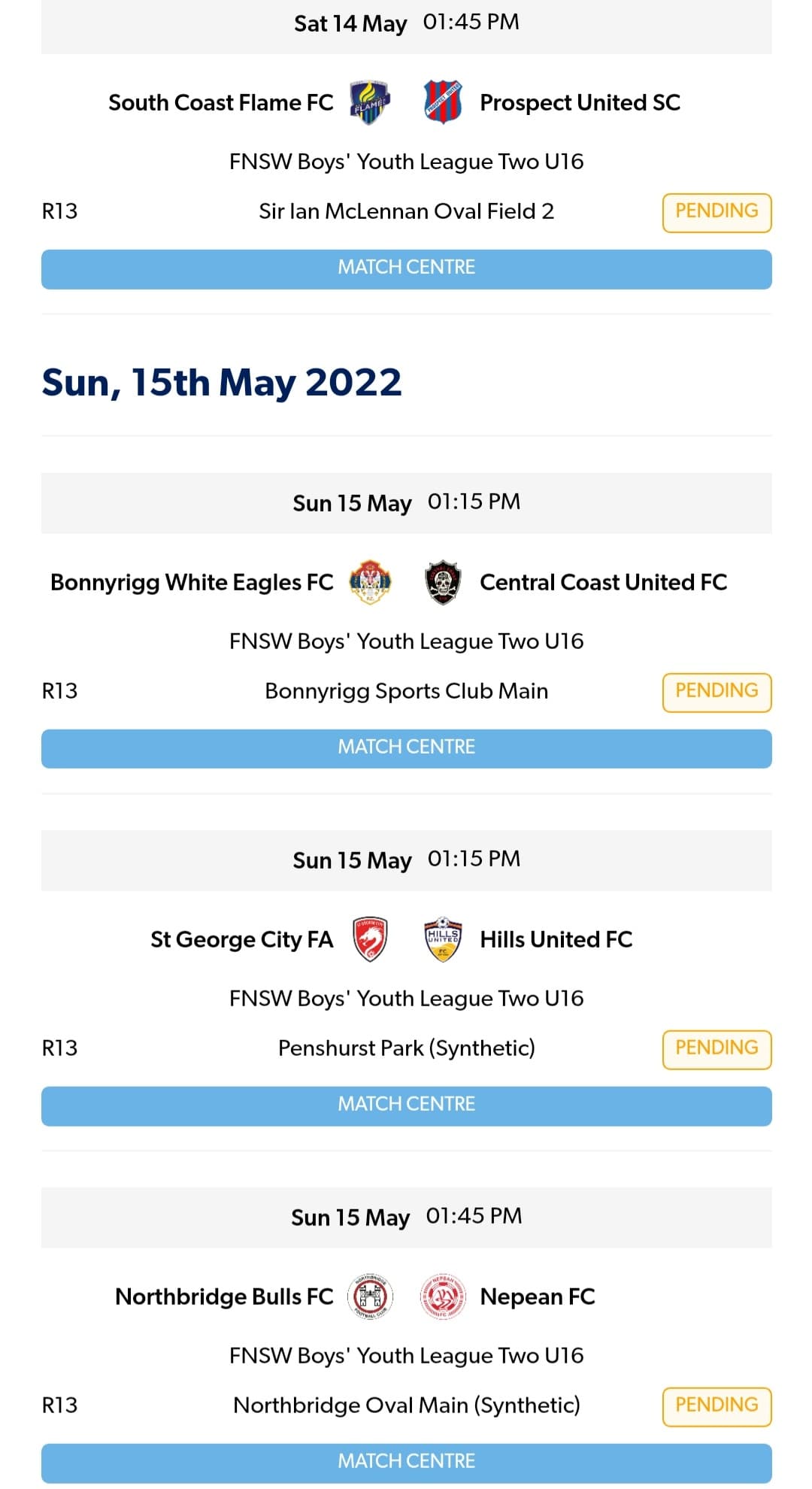Open Match Centre for South Coast Flame fixture
The image size is (812, 1489).
[x=406, y=268]
